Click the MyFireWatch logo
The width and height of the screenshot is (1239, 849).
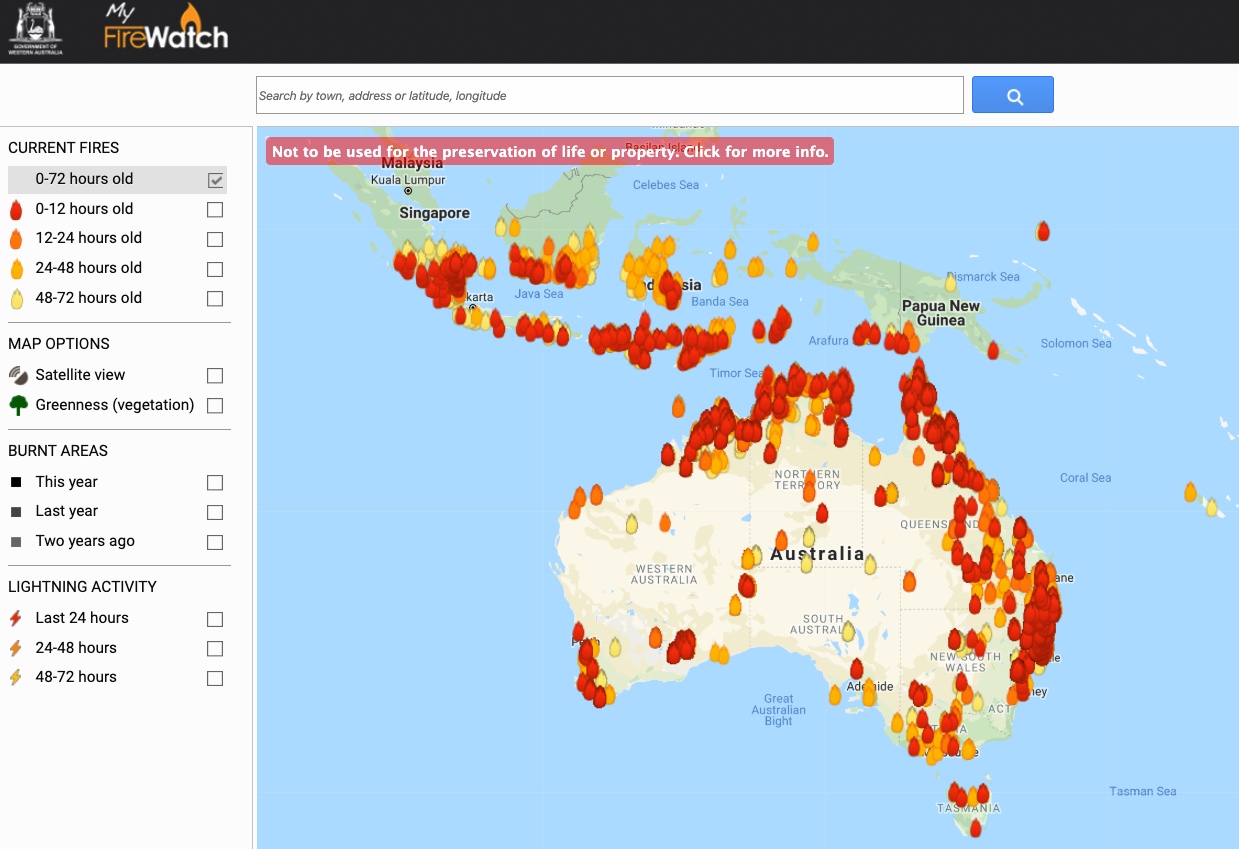pos(166,29)
